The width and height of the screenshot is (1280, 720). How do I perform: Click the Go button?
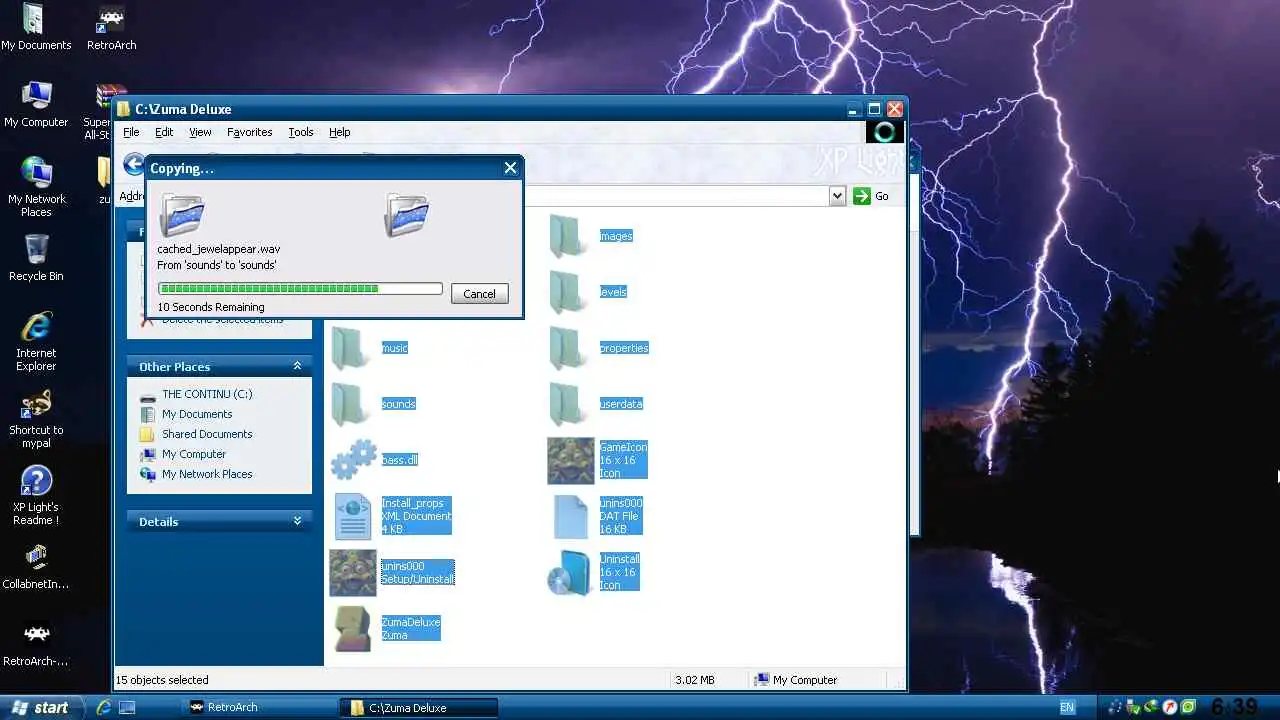click(x=871, y=196)
